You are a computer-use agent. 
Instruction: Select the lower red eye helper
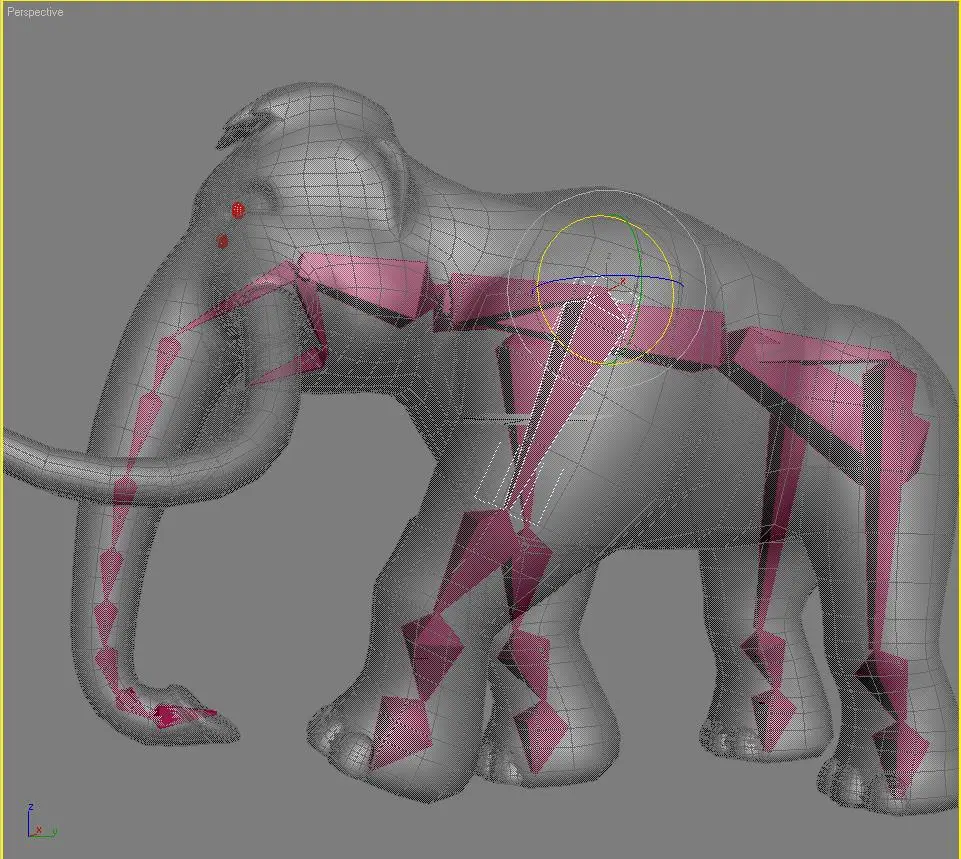coord(222,241)
